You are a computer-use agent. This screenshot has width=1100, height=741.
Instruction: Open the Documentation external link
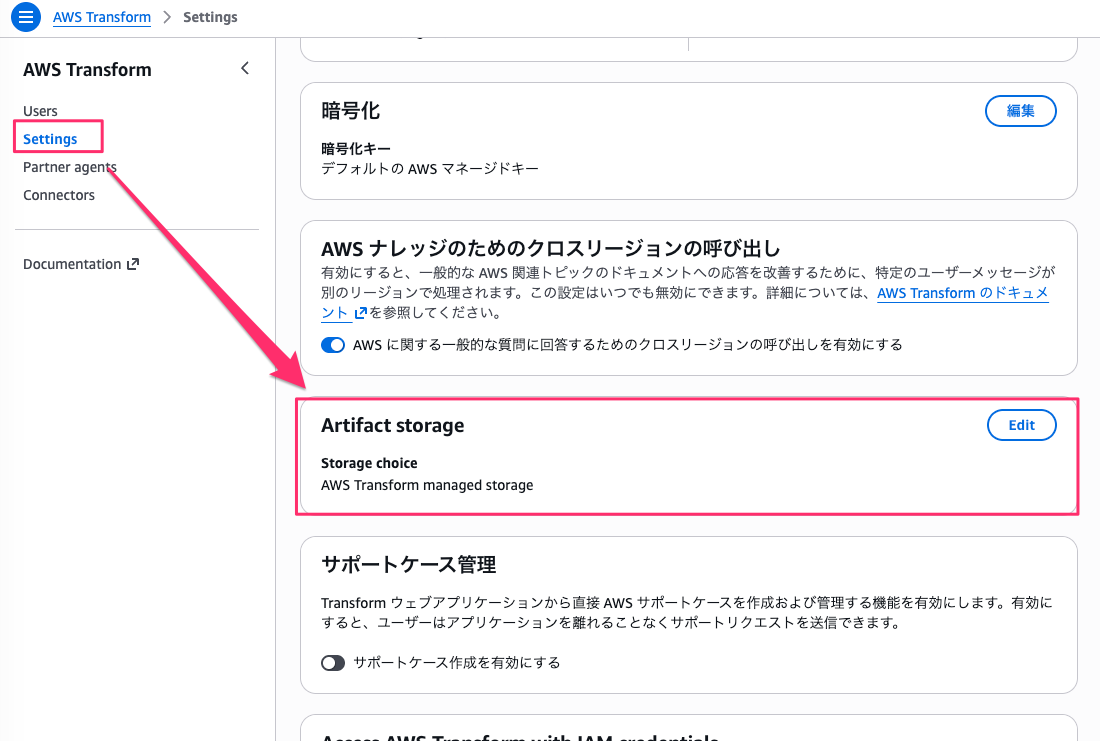tap(81, 264)
